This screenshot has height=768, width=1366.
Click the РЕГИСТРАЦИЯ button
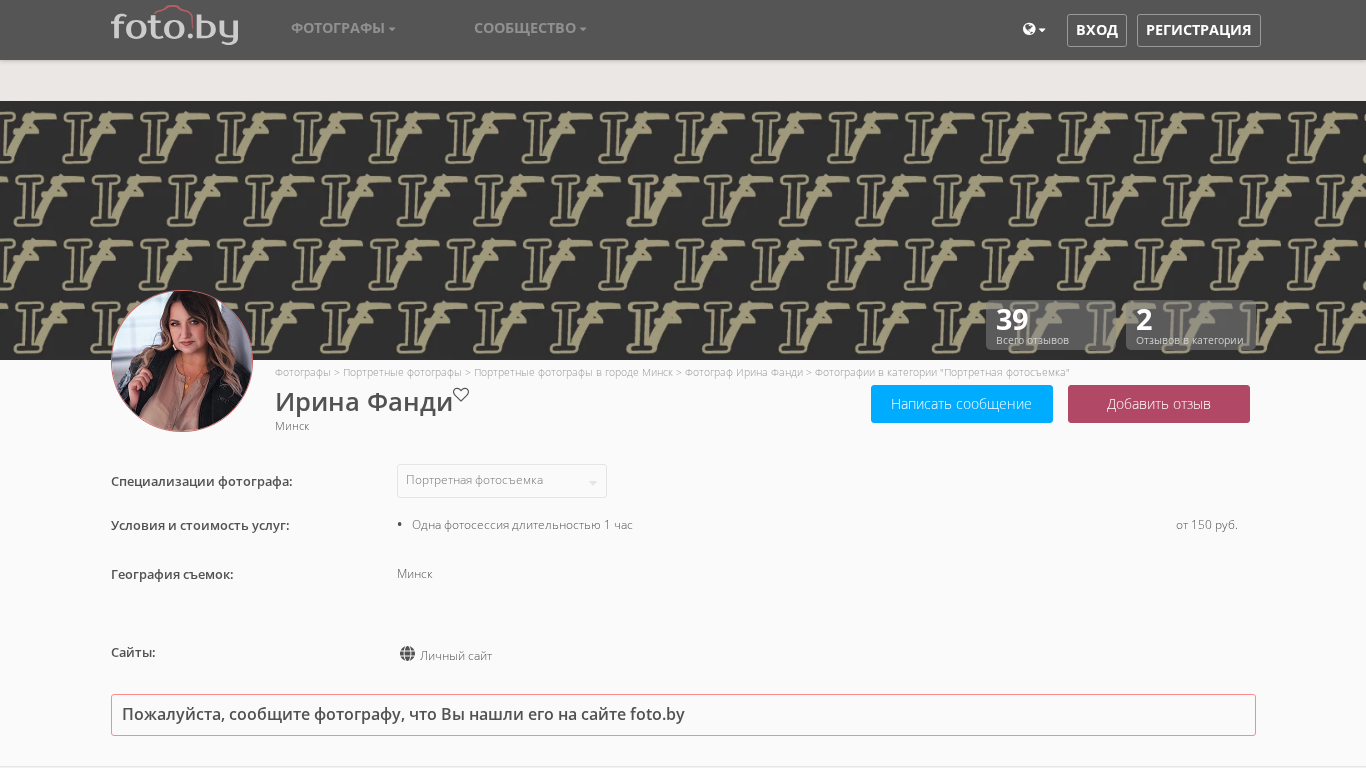[1198, 30]
